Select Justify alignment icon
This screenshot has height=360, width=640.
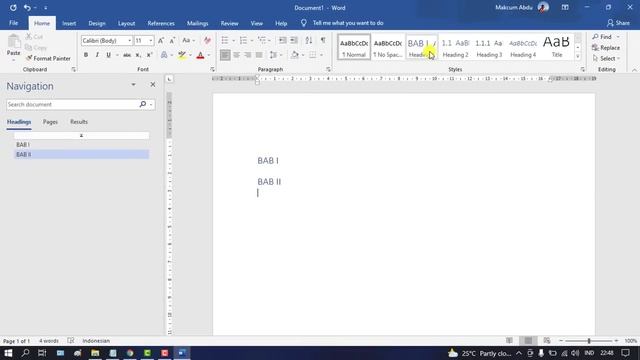(x=259, y=55)
